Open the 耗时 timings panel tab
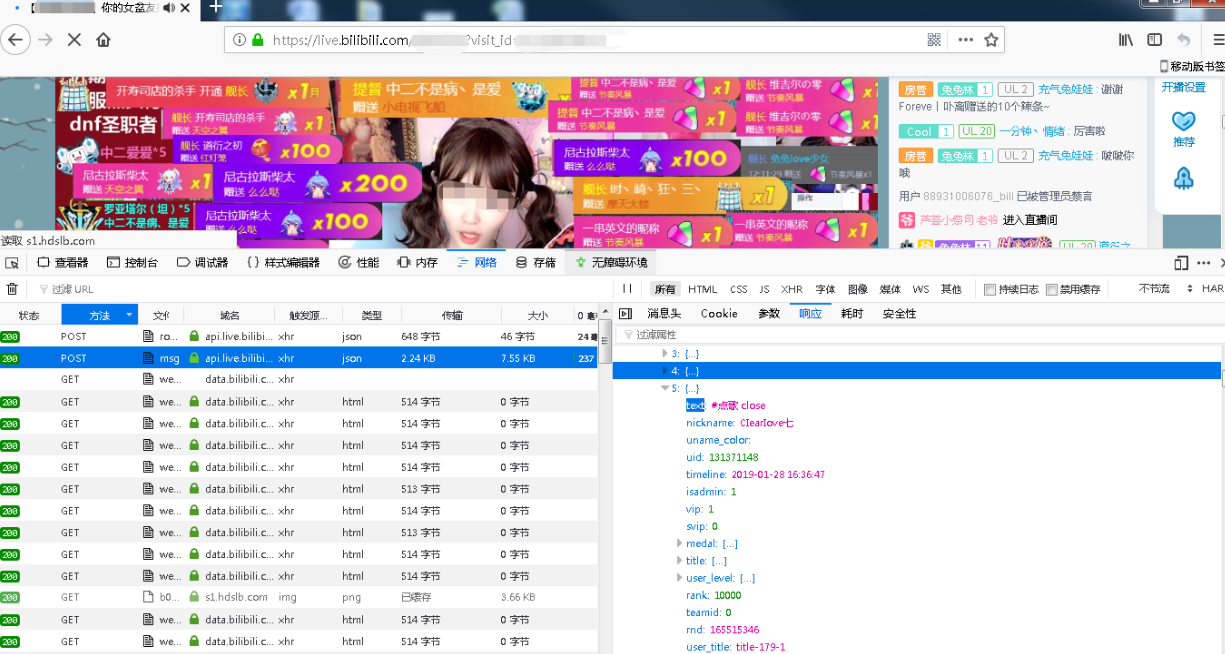 tap(852, 314)
